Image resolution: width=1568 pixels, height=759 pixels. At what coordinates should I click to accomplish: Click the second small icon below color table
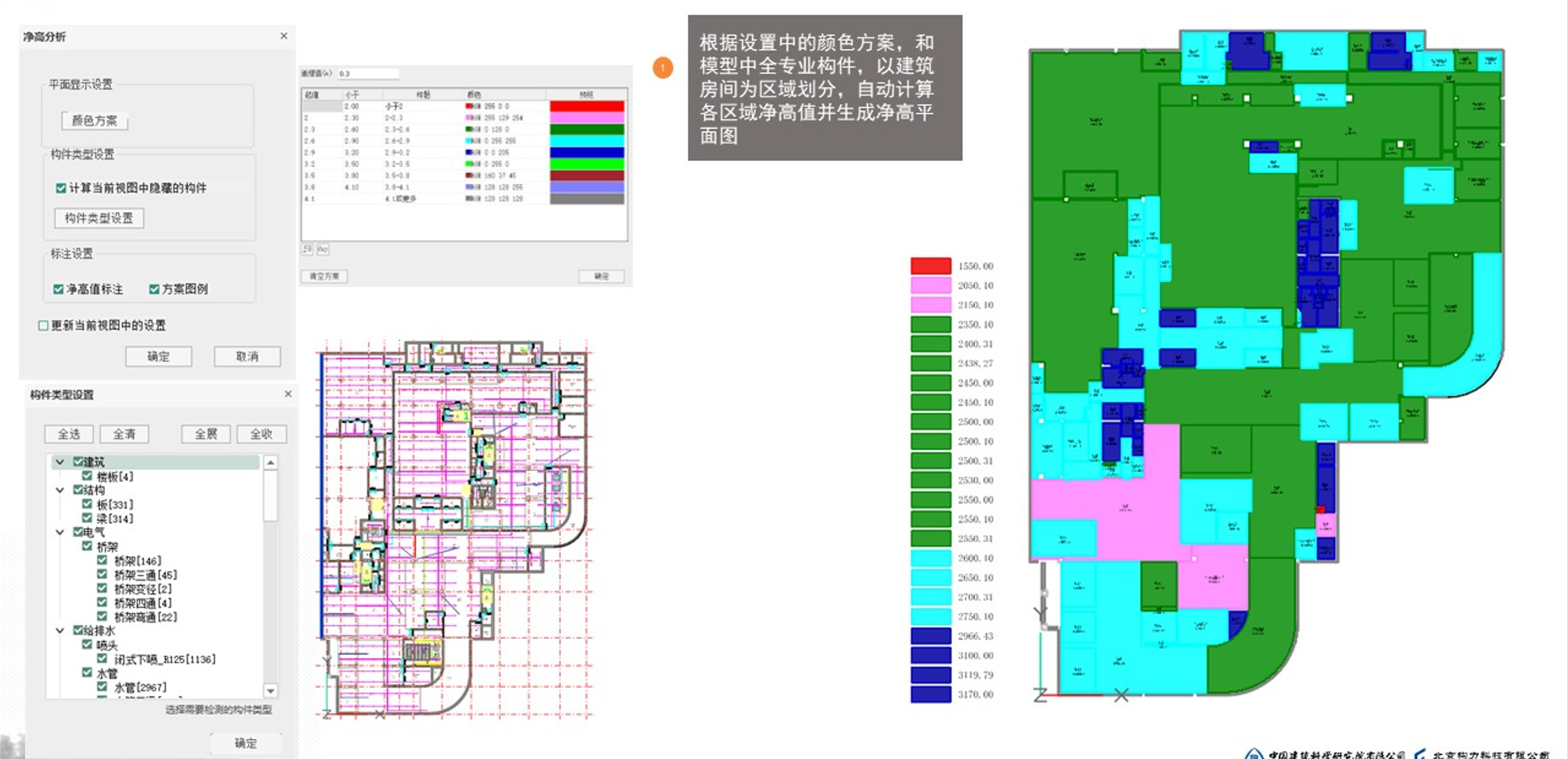[x=323, y=249]
